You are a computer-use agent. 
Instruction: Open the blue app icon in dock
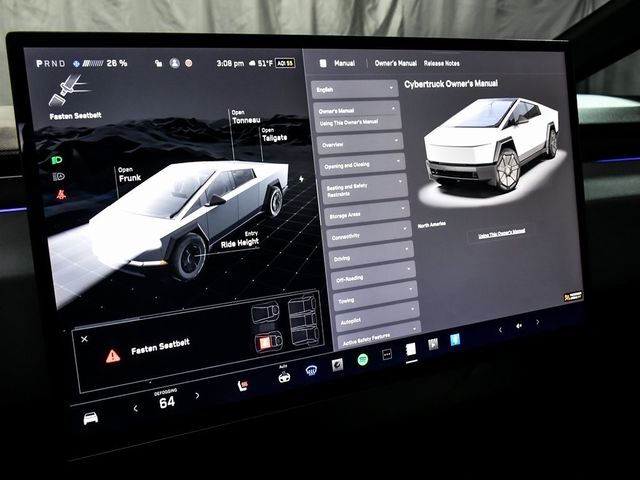tap(455, 340)
